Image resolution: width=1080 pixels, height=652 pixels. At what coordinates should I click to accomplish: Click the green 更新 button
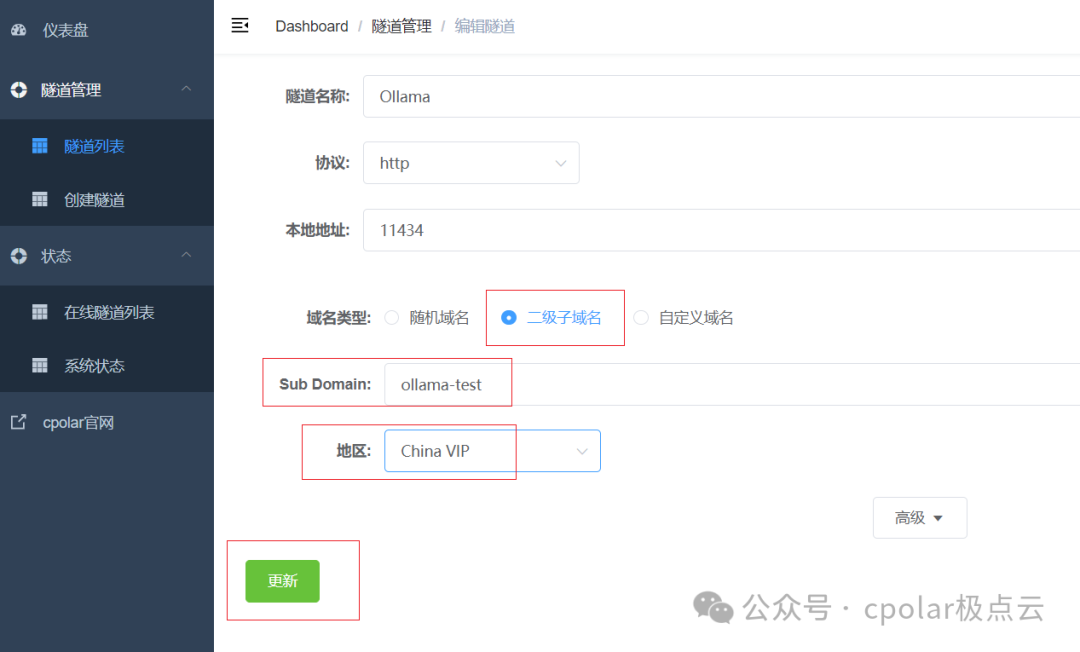(282, 581)
